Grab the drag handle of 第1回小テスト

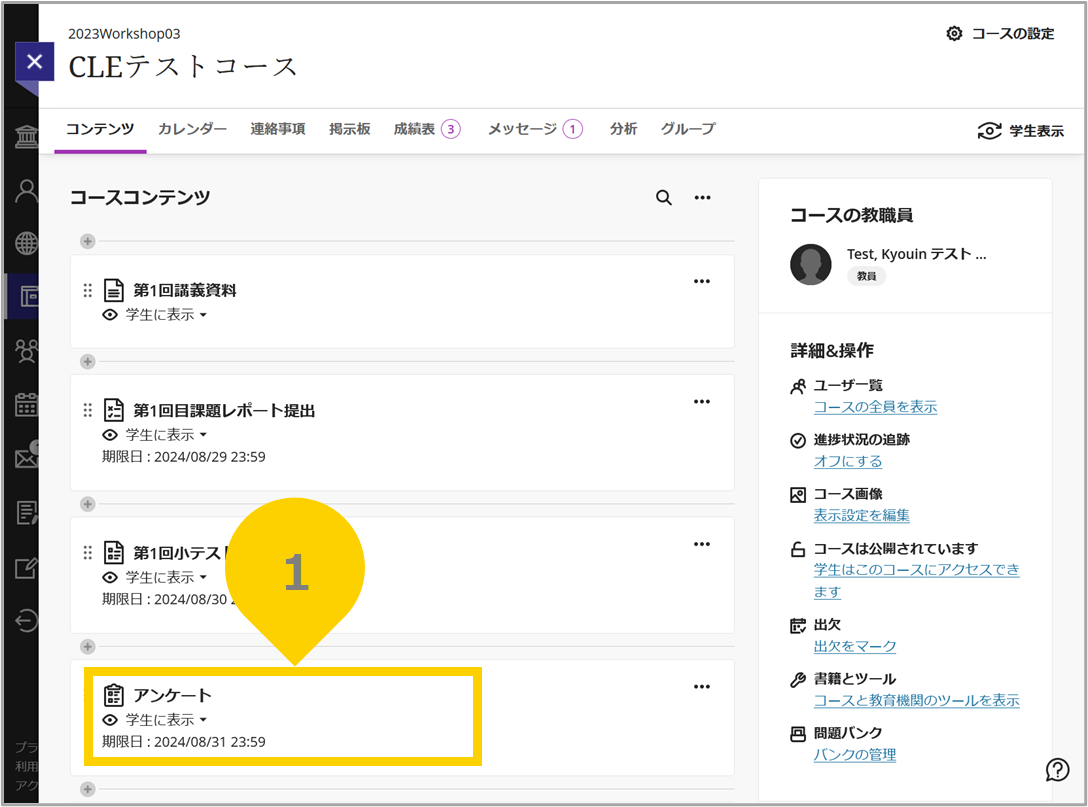(x=87, y=553)
